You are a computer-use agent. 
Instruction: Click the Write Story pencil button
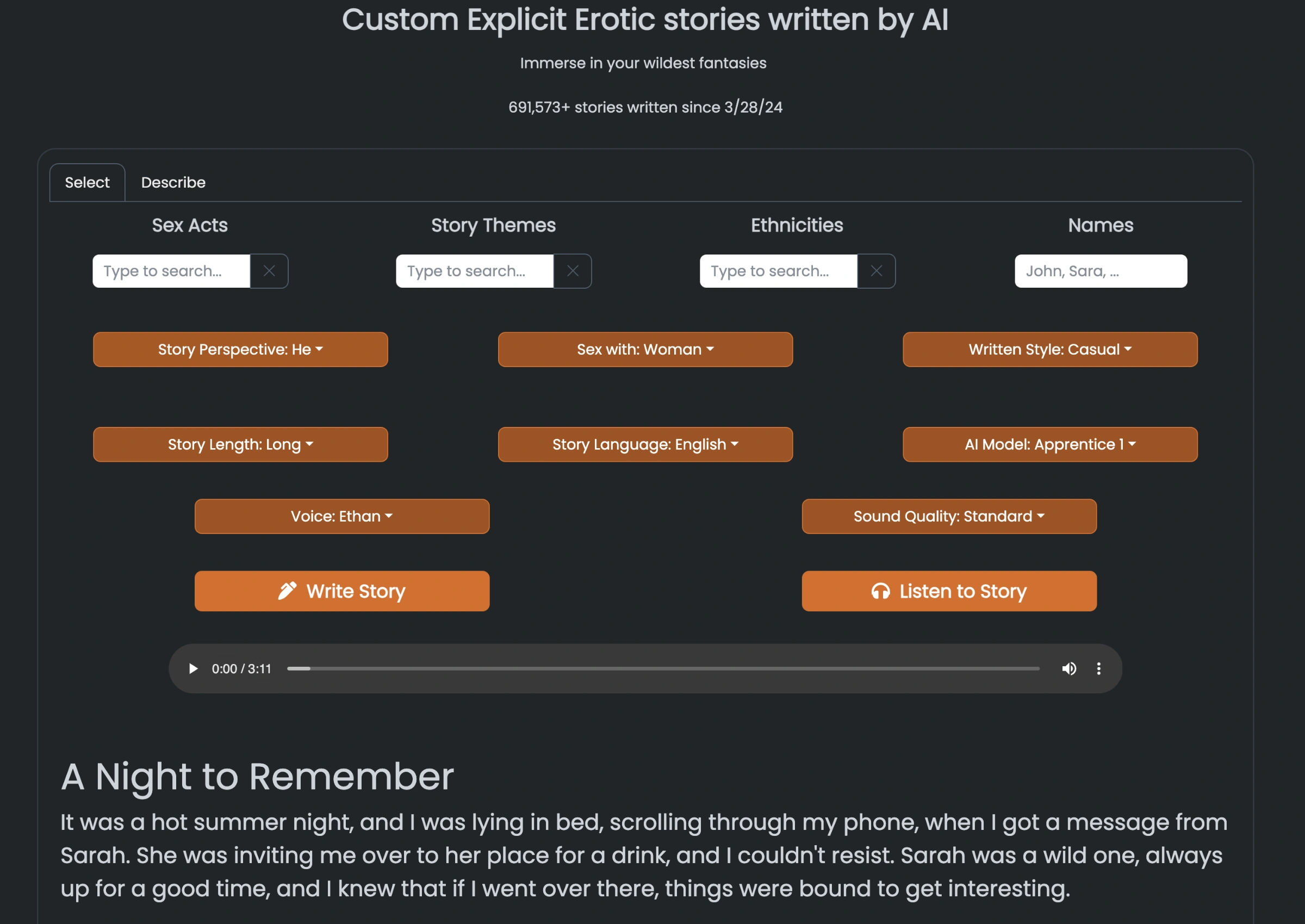click(342, 591)
